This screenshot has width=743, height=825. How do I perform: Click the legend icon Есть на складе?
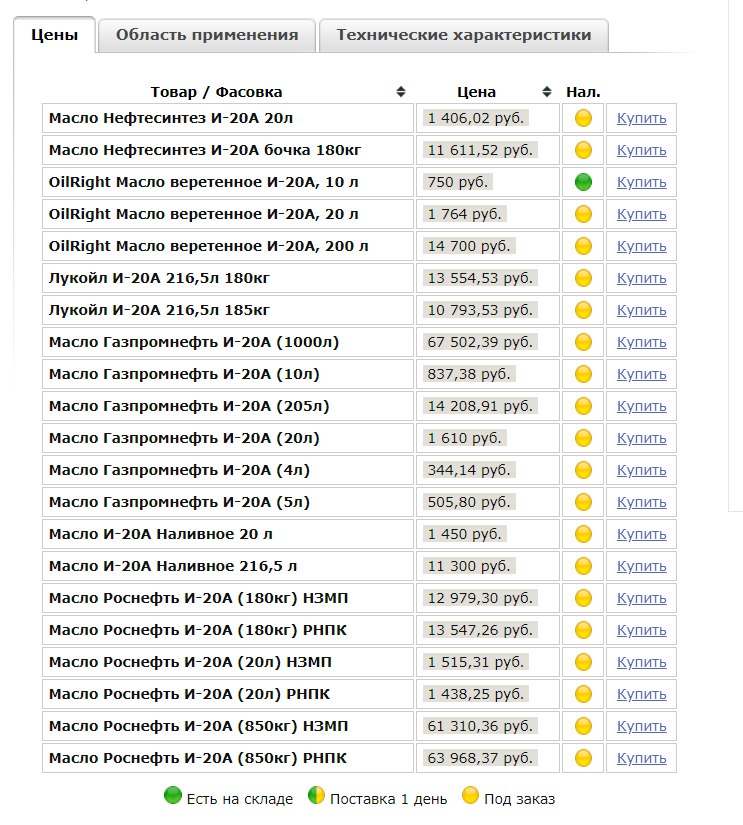(x=173, y=795)
